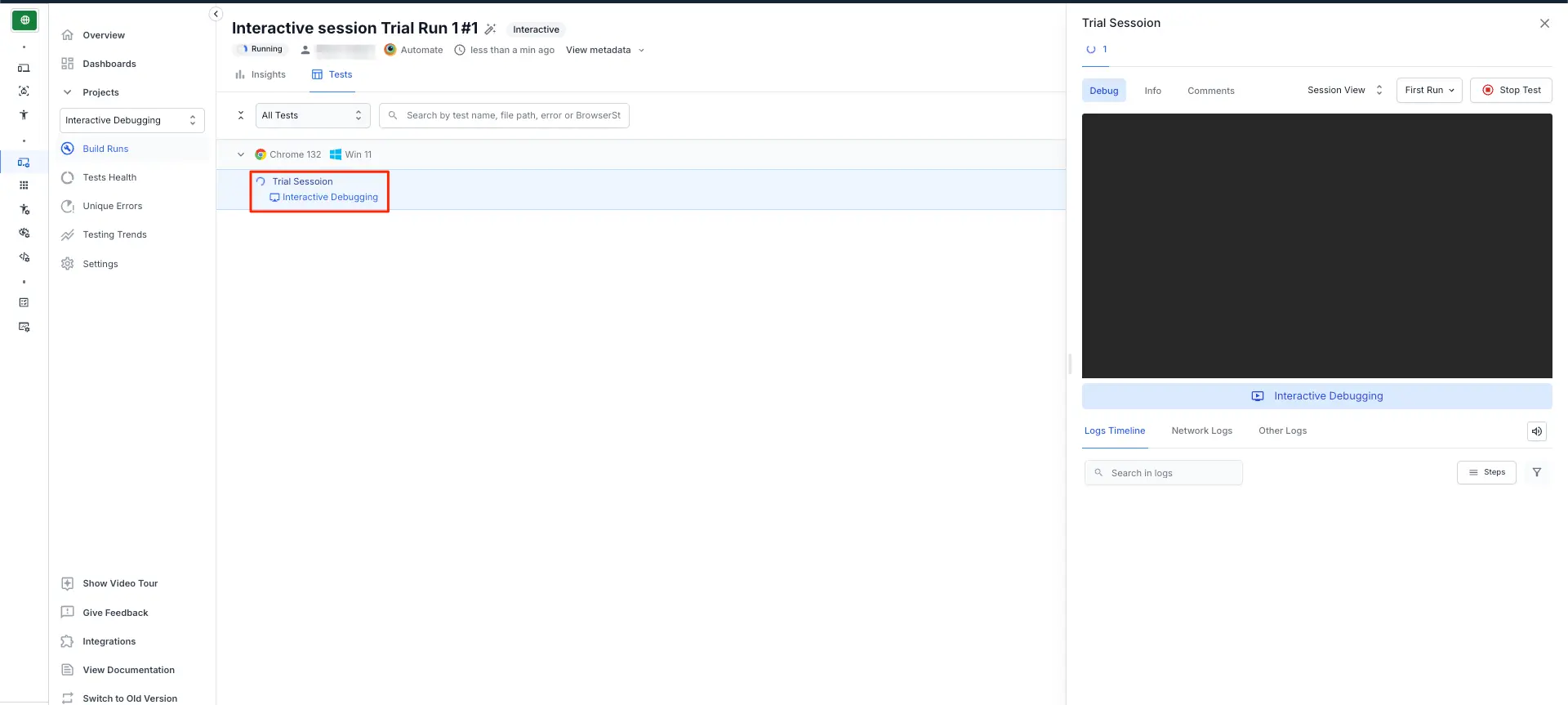Open Tests Health page
The height and width of the screenshot is (705, 1568).
(x=109, y=177)
